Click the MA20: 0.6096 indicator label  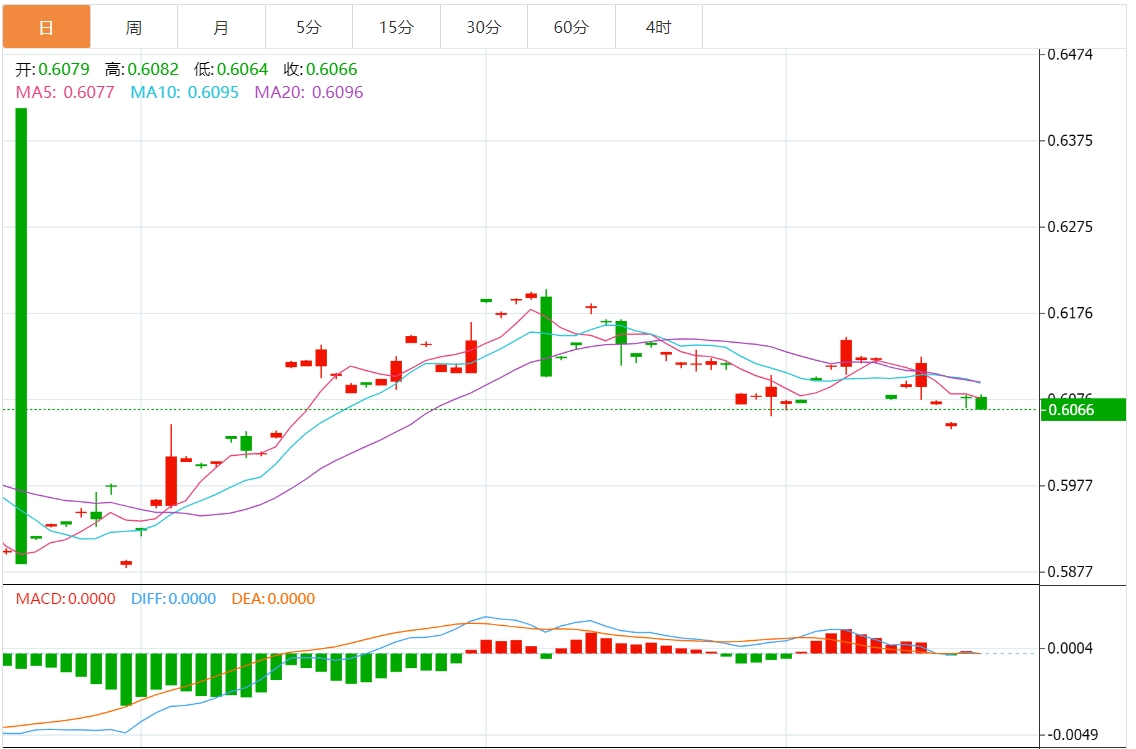(309, 92)
